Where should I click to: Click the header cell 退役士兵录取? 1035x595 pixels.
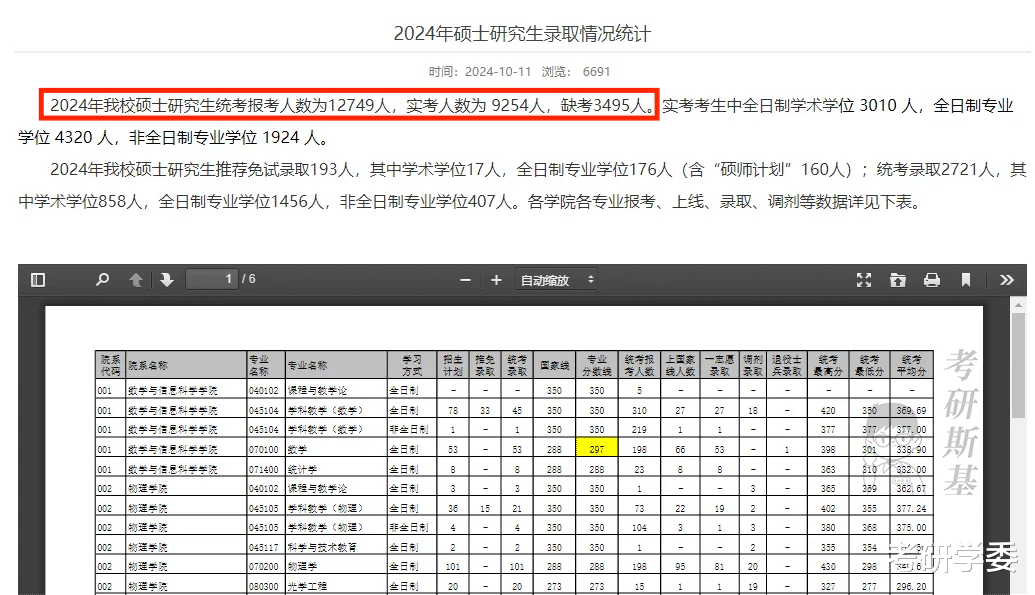[787, 365]
